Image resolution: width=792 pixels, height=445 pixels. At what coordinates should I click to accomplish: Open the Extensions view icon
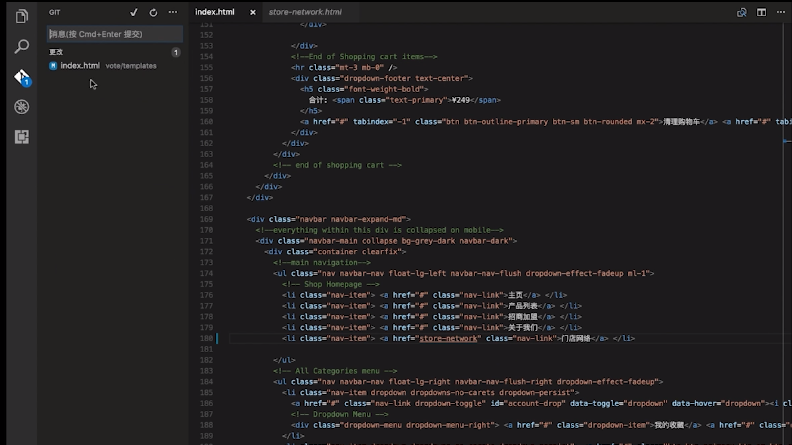[x=21, y=137]
